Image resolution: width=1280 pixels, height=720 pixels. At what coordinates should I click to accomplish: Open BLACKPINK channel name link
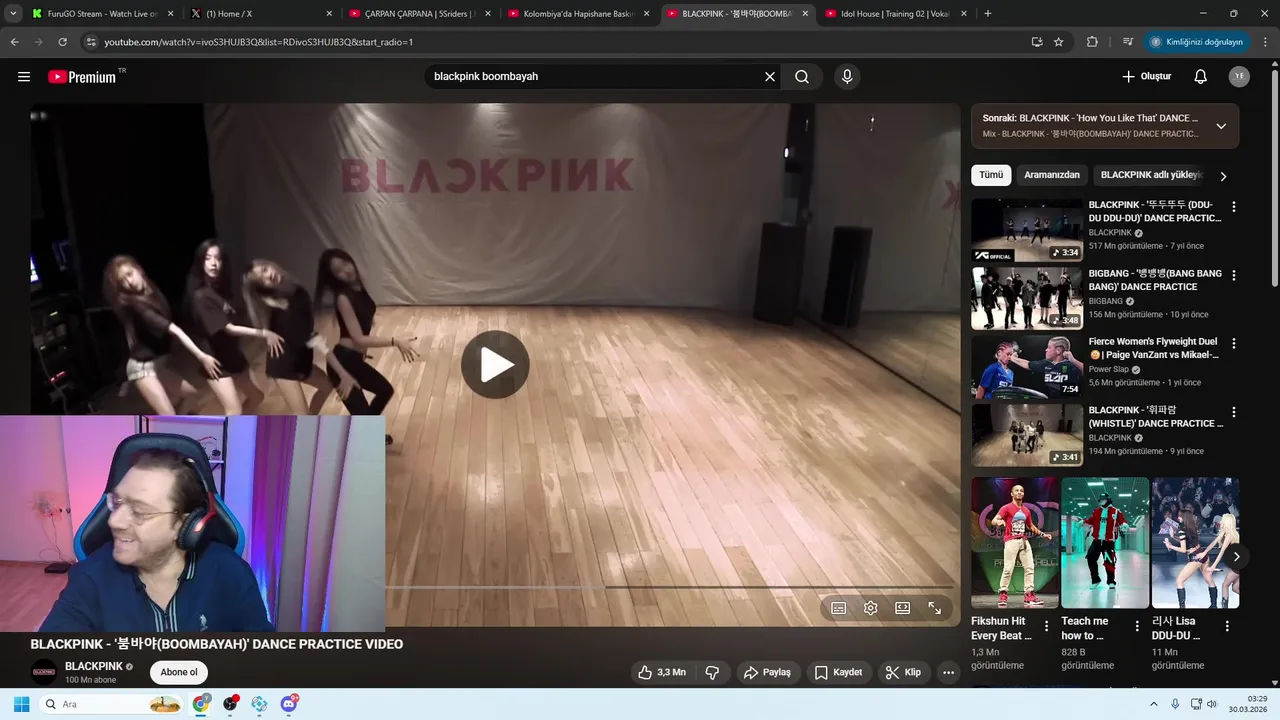pos(94,666)
